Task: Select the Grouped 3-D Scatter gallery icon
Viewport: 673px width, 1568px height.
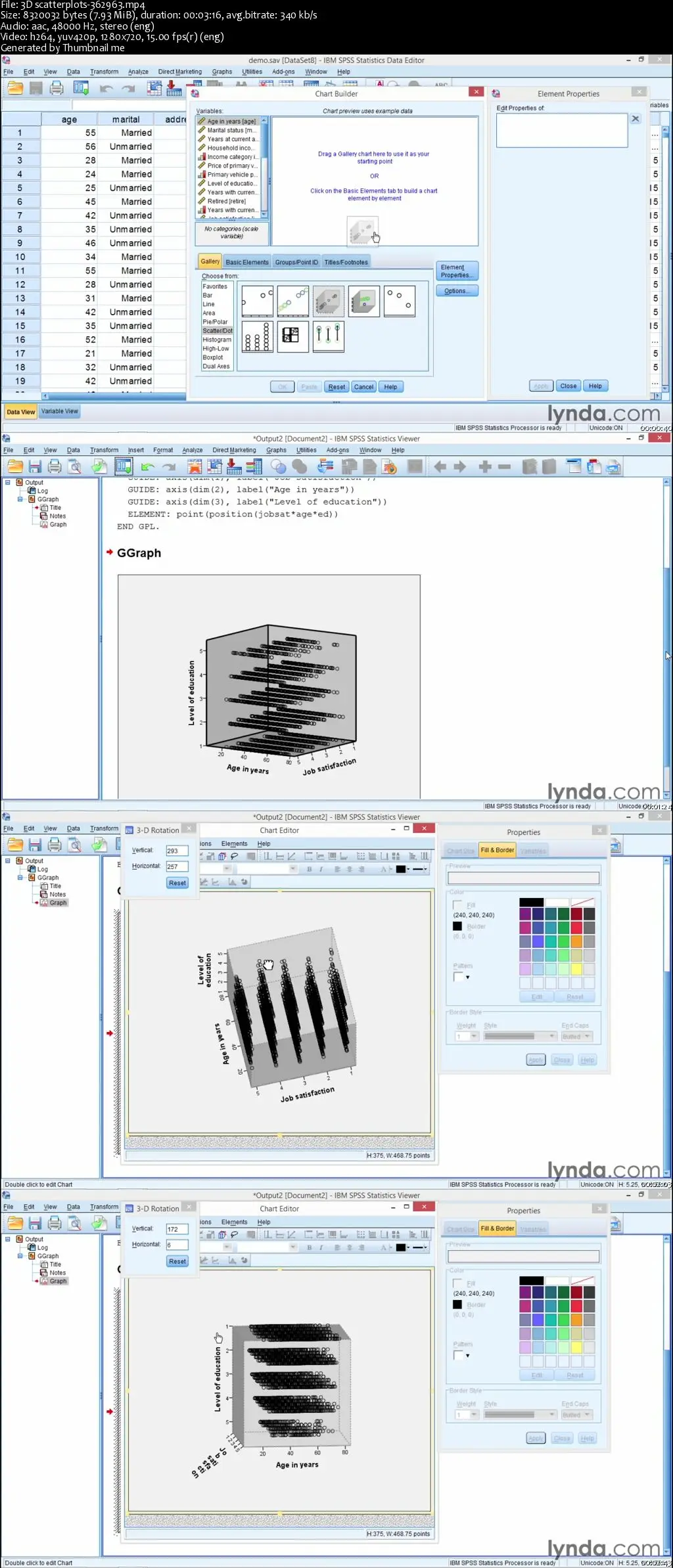Action: [364, 301]
